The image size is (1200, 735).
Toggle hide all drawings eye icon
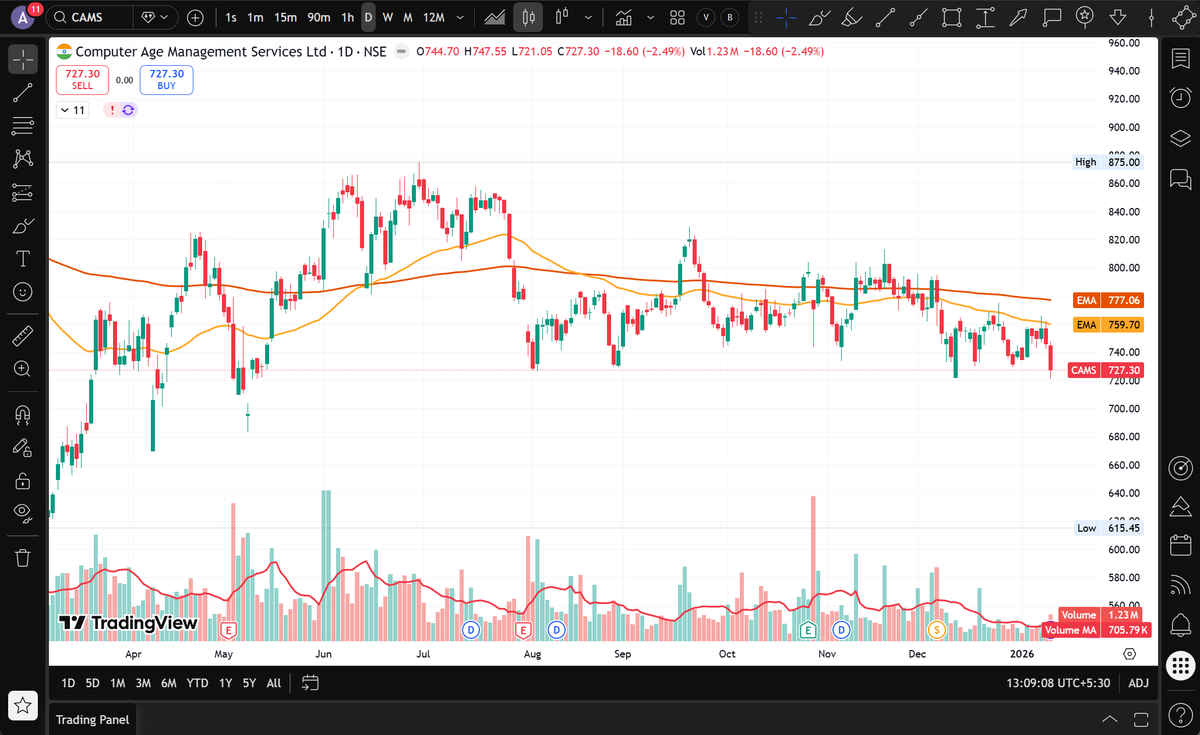[23, 513]
